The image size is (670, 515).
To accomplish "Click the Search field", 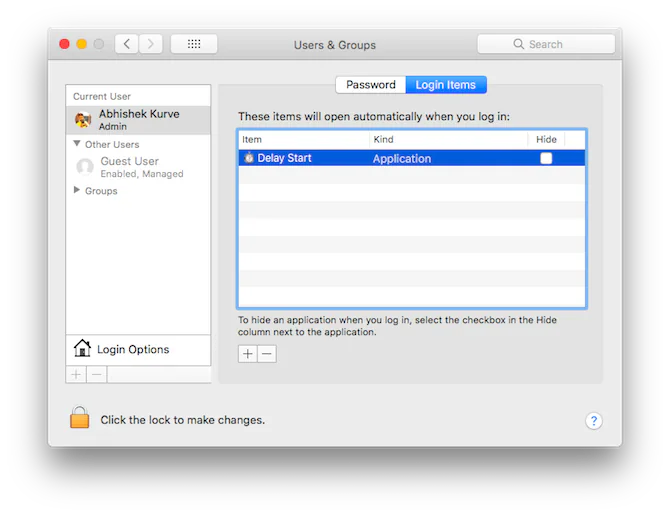I will [546, 44].
